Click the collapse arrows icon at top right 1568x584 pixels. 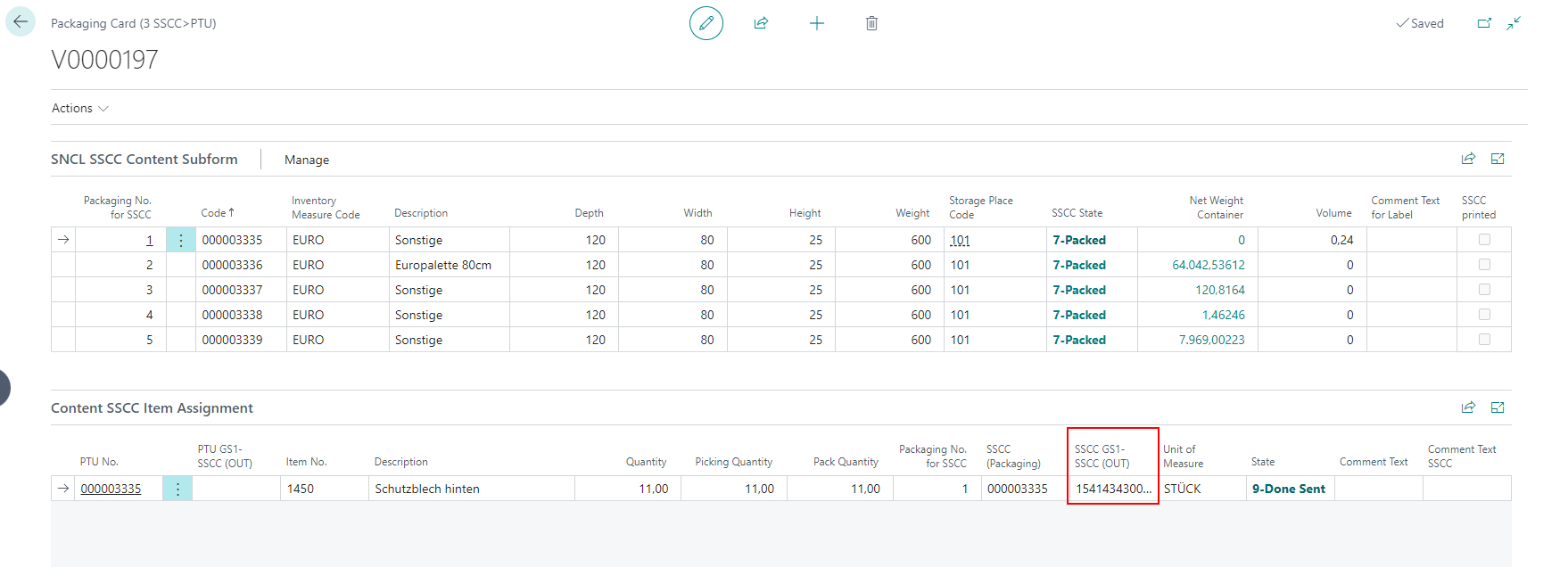point(1514,23)
